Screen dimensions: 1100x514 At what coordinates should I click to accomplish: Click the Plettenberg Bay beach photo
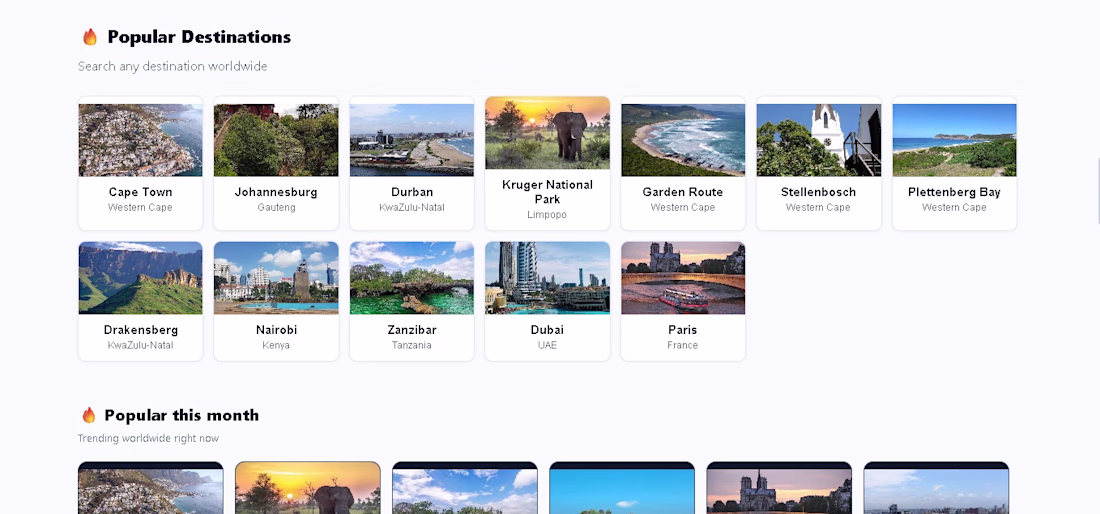954,140
